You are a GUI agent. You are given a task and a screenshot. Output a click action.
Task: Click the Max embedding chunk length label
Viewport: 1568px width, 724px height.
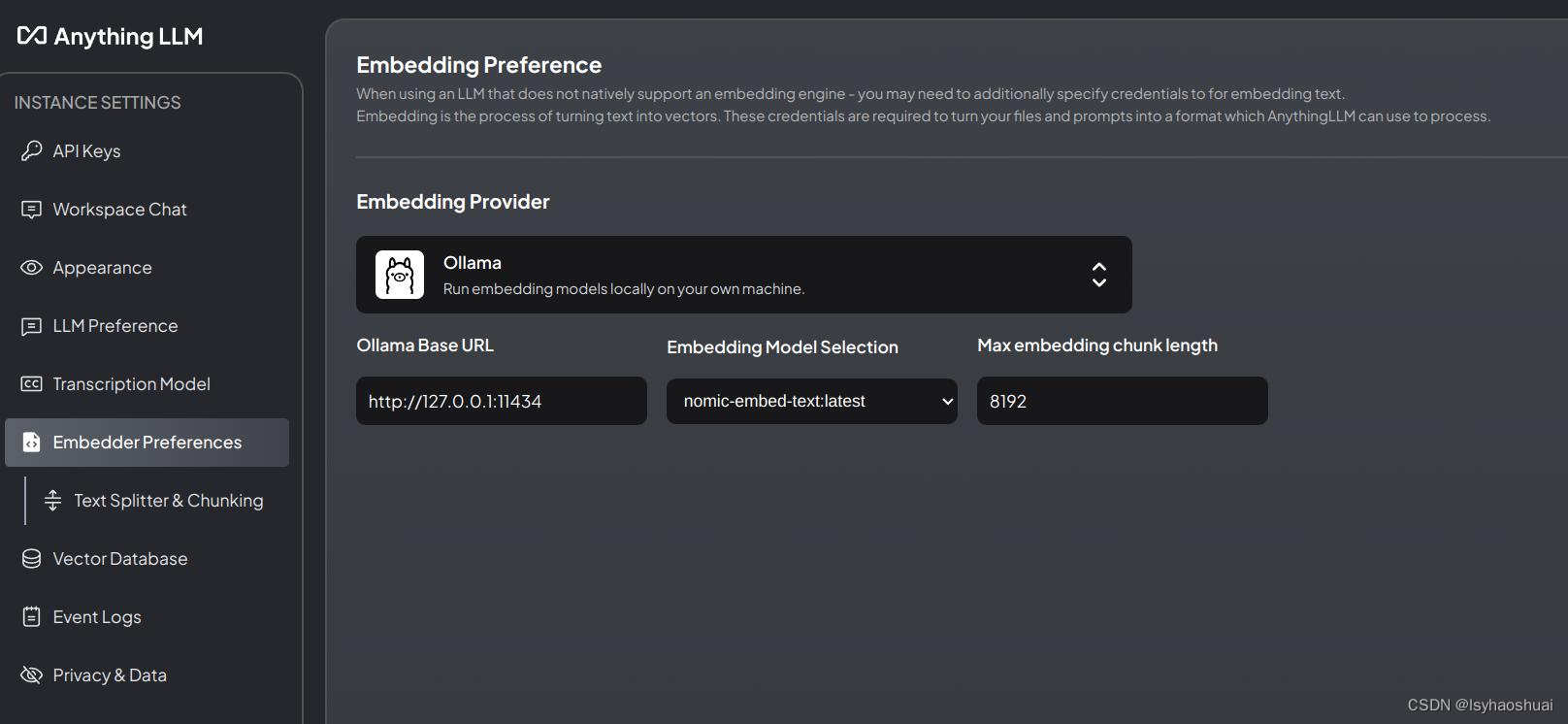[x=1097, y=346]
